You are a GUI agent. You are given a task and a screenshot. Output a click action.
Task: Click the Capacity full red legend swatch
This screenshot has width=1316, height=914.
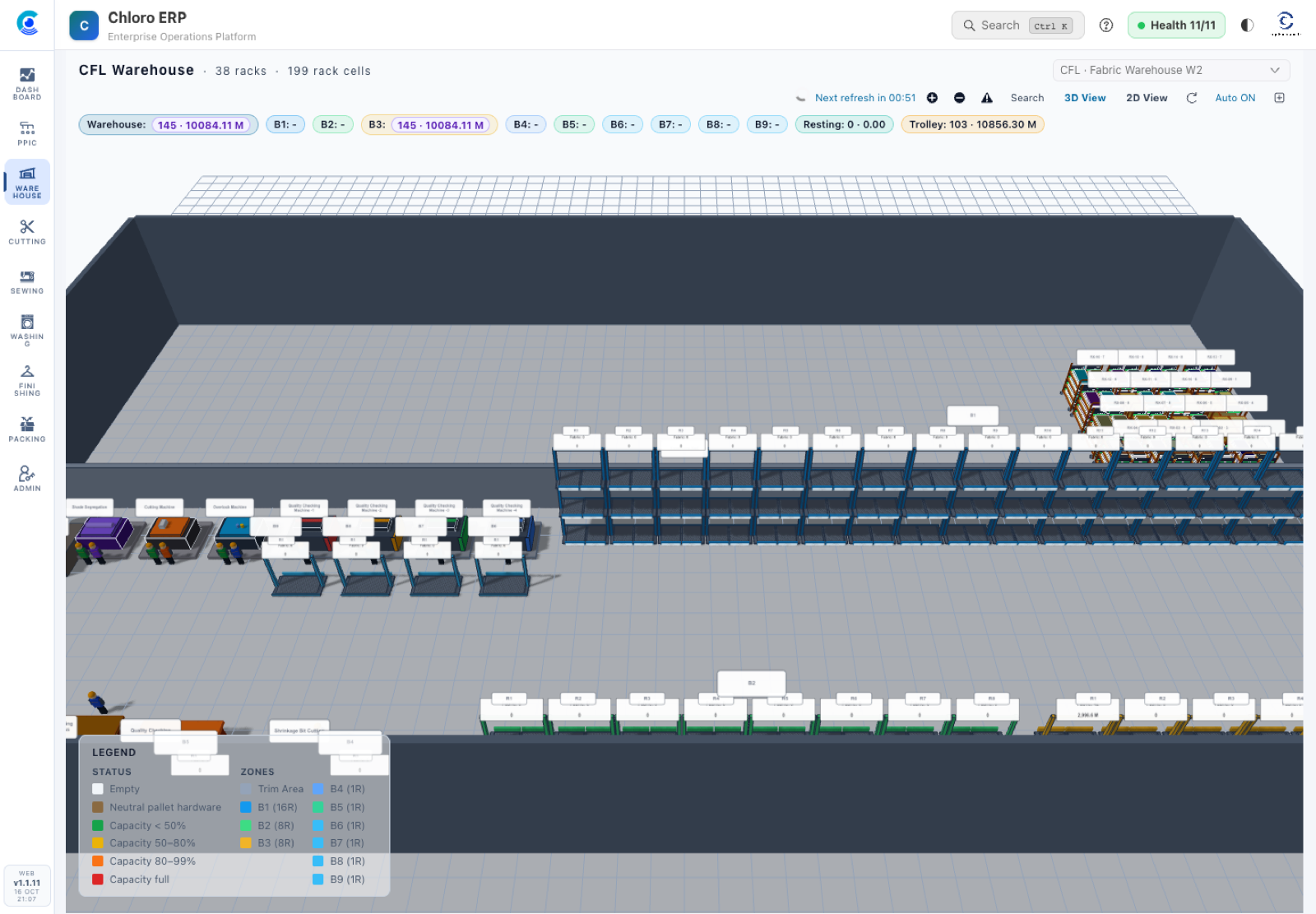98,879
